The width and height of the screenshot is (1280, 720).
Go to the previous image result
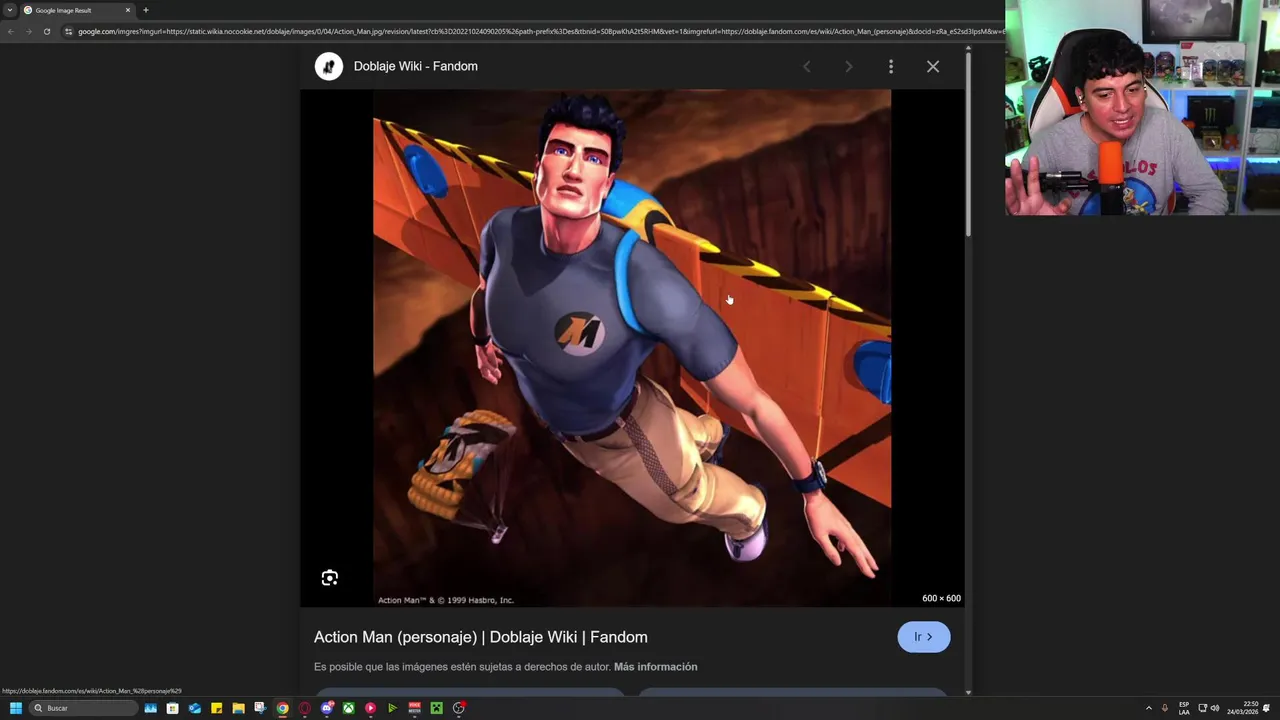click(807, 66)
